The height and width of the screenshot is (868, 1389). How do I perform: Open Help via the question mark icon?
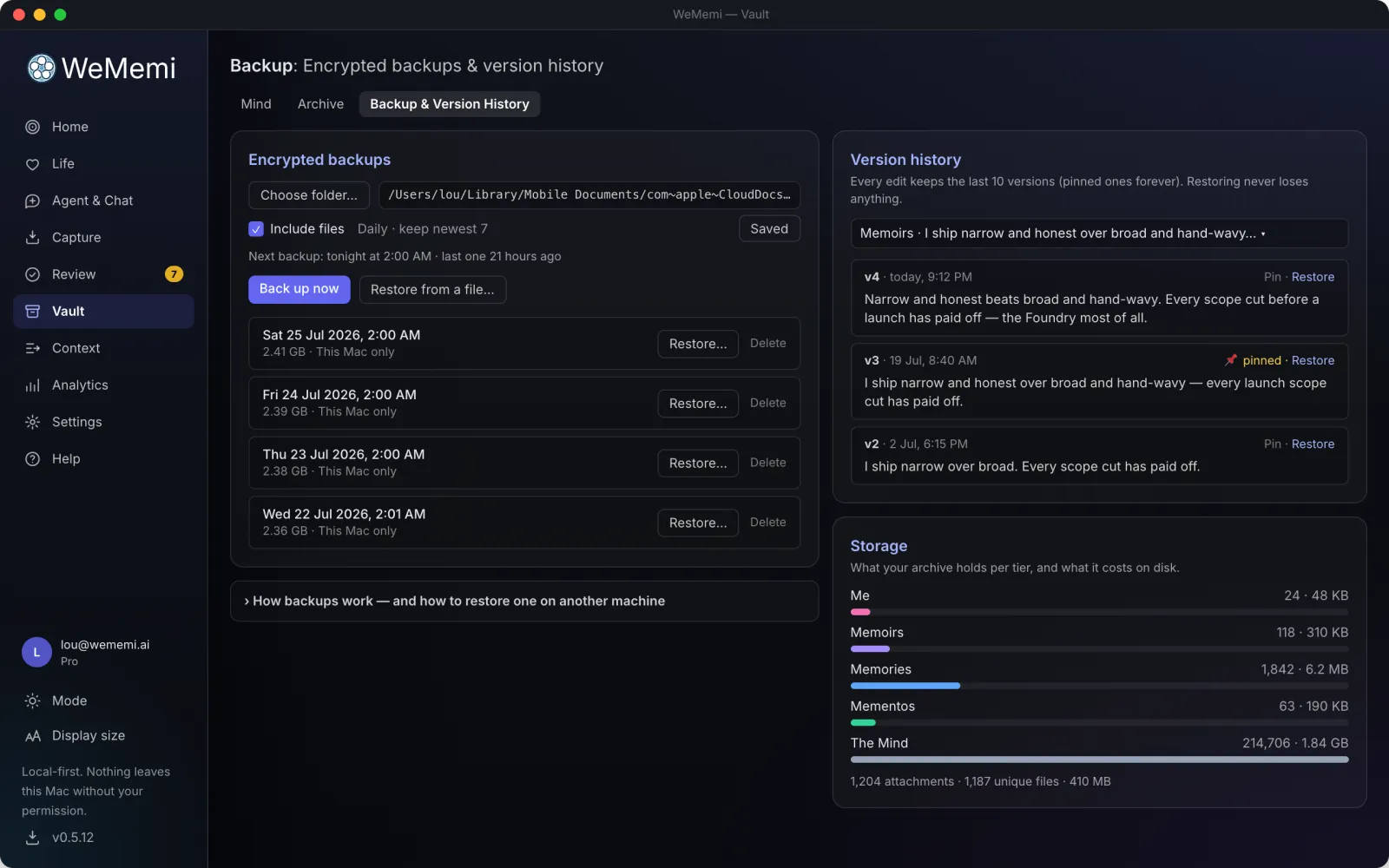[x=33, y=459]
